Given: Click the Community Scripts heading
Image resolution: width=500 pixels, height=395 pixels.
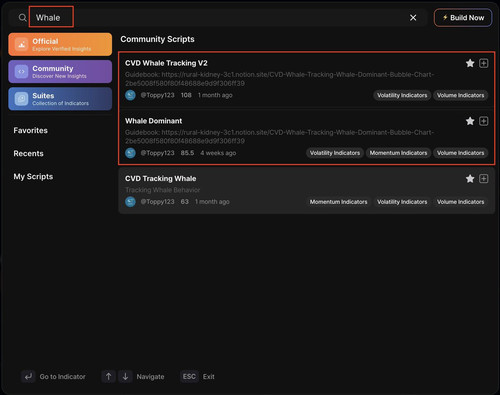Looking at the screenshot, I should (x=157, y=39).
